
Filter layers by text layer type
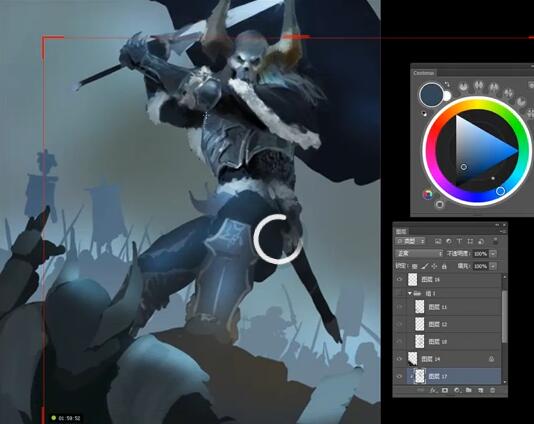pyautogui.click(x=459, y=241)
